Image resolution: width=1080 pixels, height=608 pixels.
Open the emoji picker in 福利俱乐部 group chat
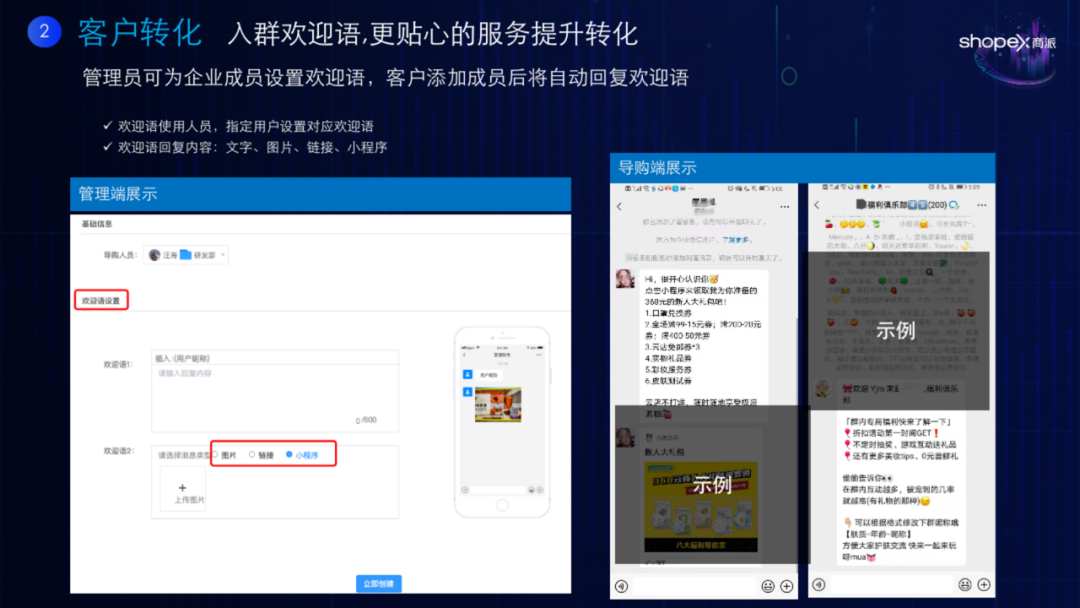pyautogui.click(x=965, y=585)
